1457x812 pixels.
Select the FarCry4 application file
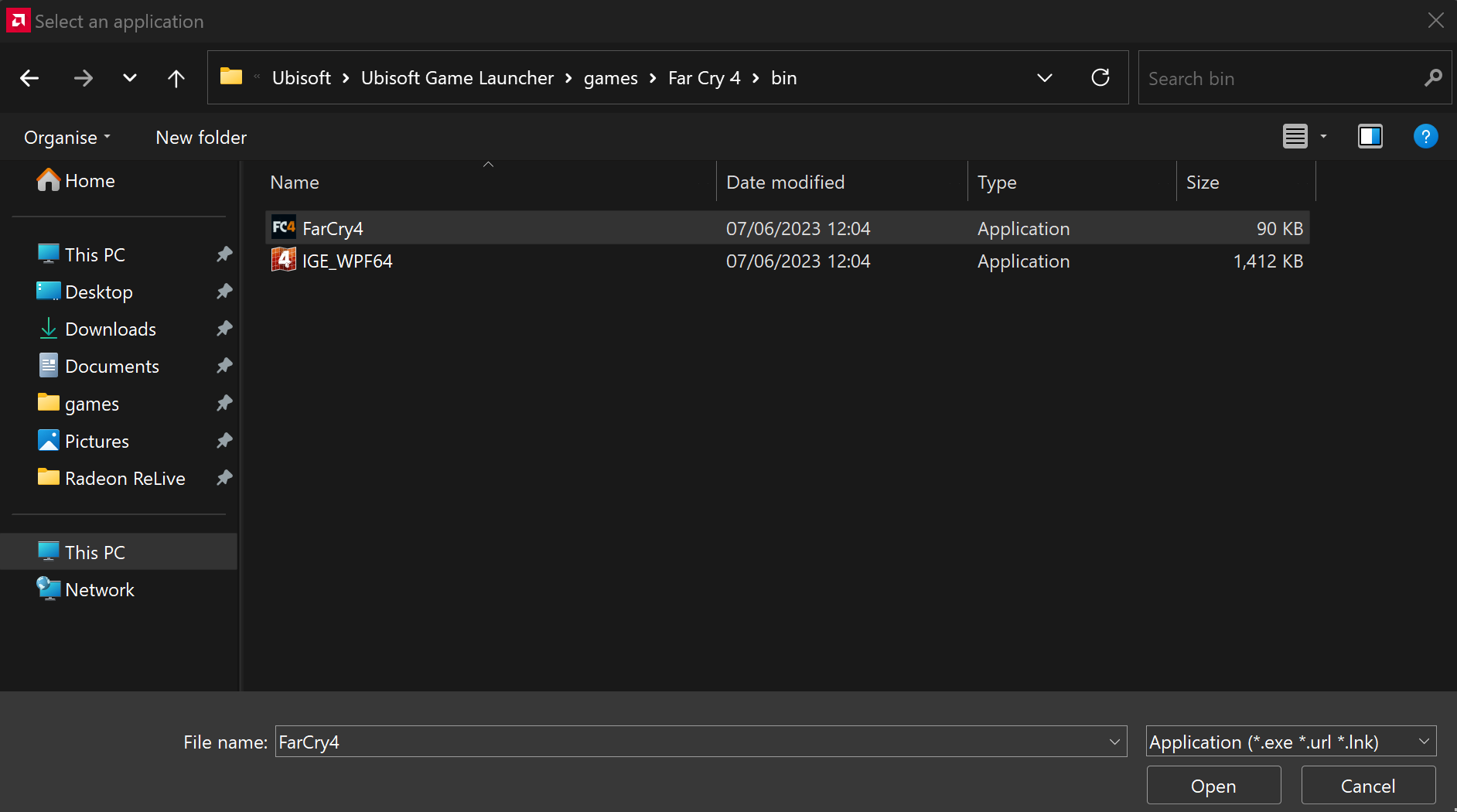(x=787, y=228)
